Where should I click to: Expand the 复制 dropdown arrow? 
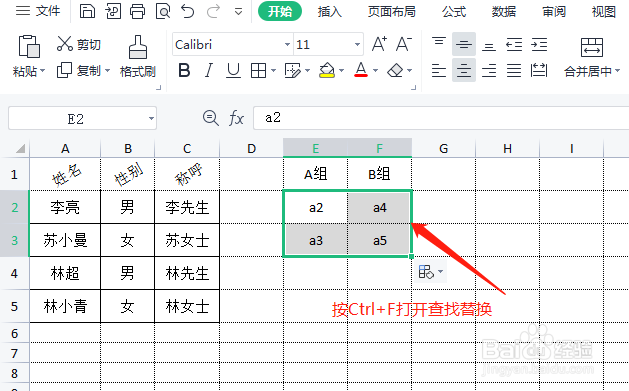(108, 71)
